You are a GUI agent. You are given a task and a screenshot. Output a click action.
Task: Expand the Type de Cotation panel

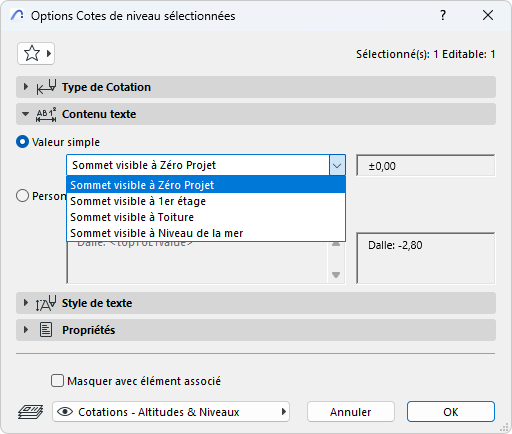click(26, 87)
